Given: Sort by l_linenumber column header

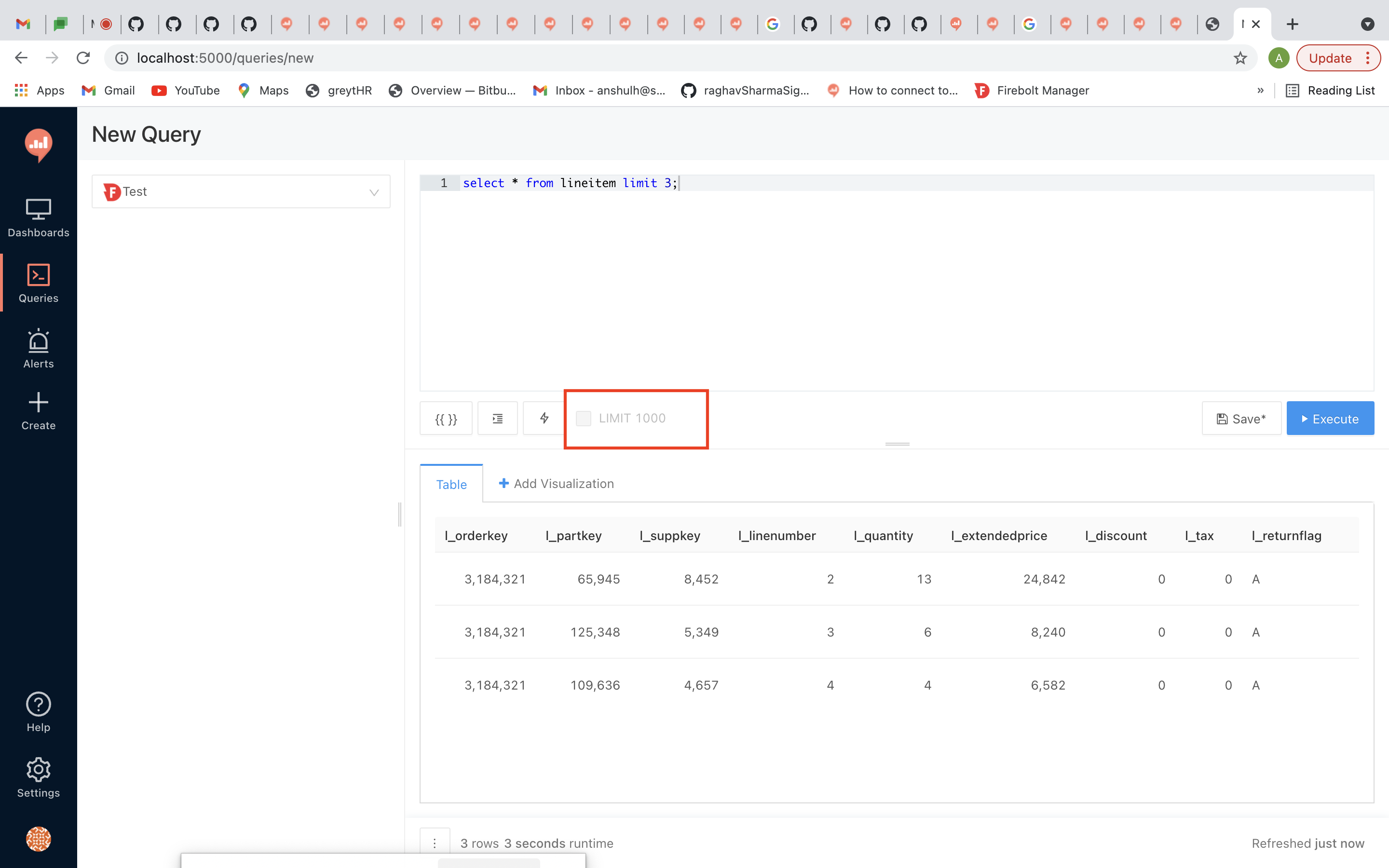Looking at the screenshot, I should pyautogui.click(x=776, y=536).
